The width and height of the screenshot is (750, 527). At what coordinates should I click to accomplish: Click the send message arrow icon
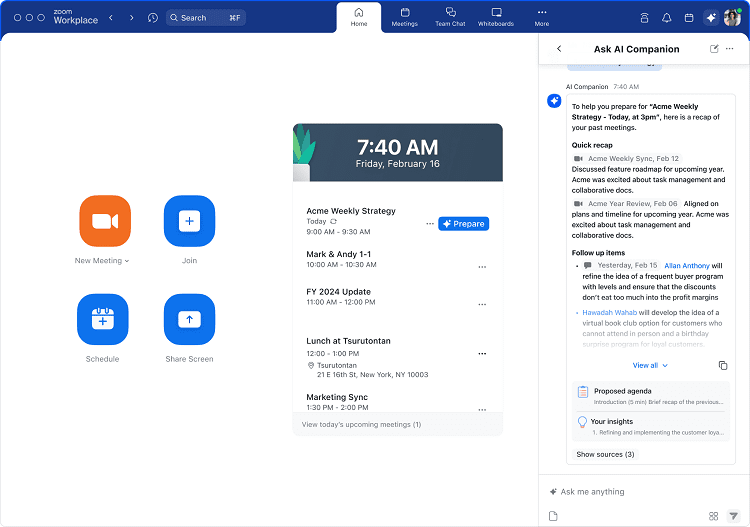733,516
